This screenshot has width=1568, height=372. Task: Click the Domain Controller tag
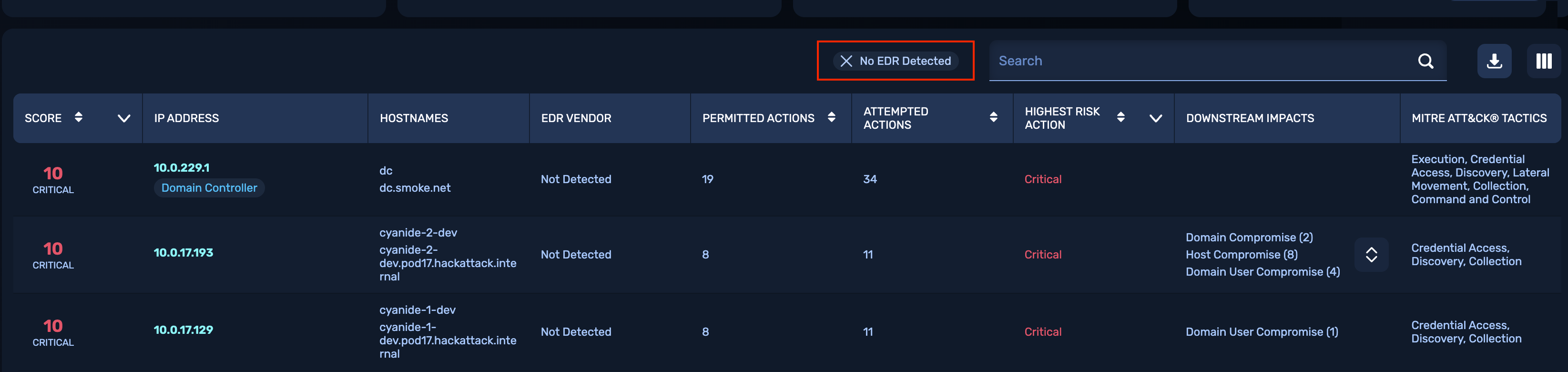209,188
